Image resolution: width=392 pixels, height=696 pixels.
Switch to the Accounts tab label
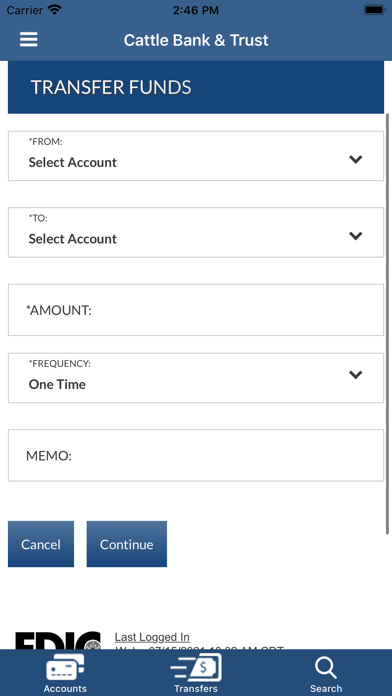click(65, 688)
